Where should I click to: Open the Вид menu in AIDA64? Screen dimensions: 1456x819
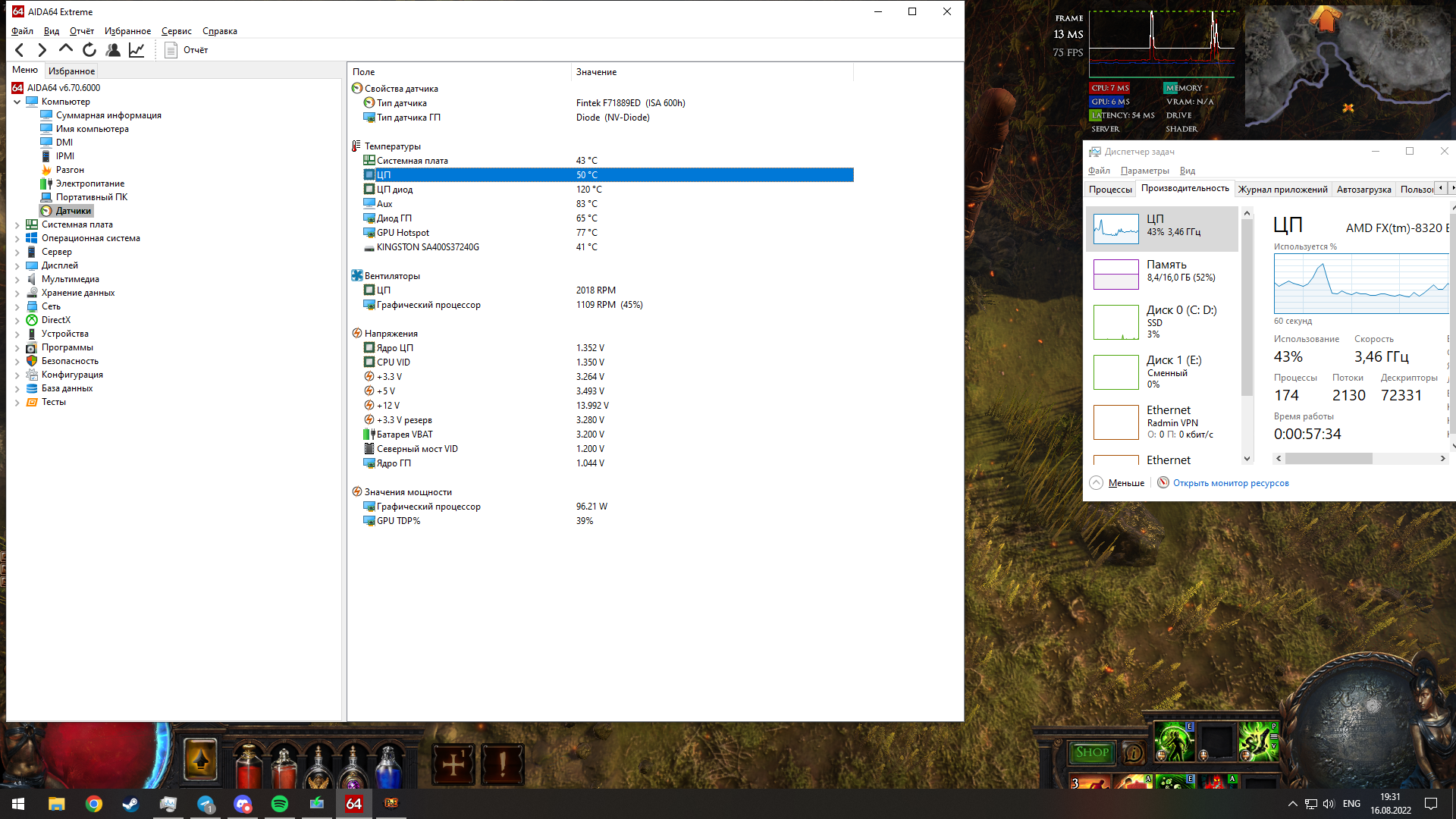pos(52,31)
